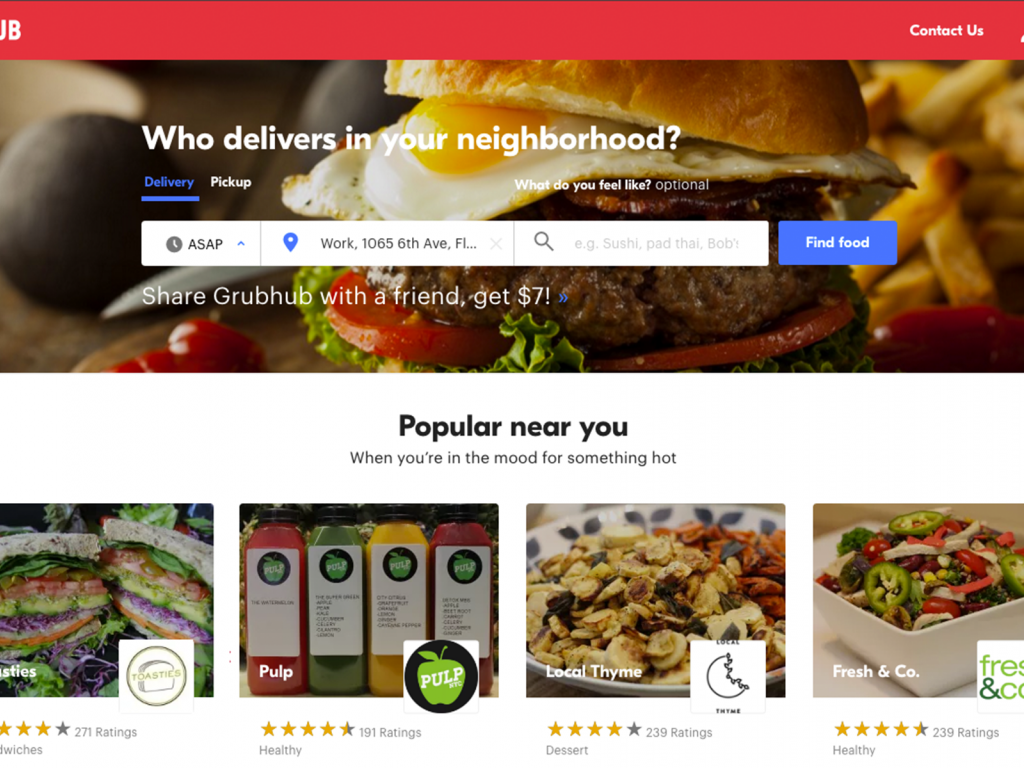Open the Contact Us link

946,31
